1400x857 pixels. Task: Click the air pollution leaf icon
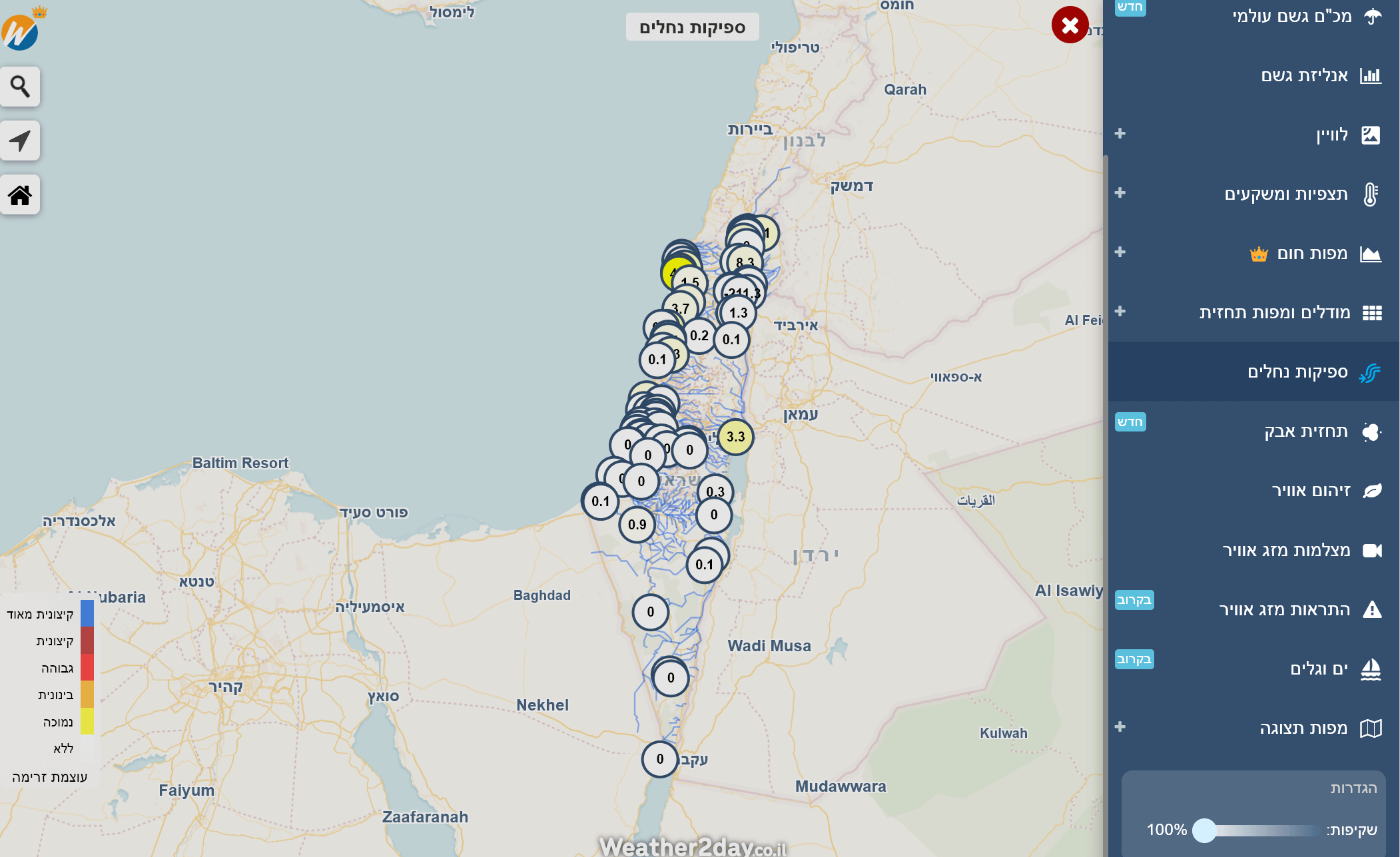[1371, 491]
